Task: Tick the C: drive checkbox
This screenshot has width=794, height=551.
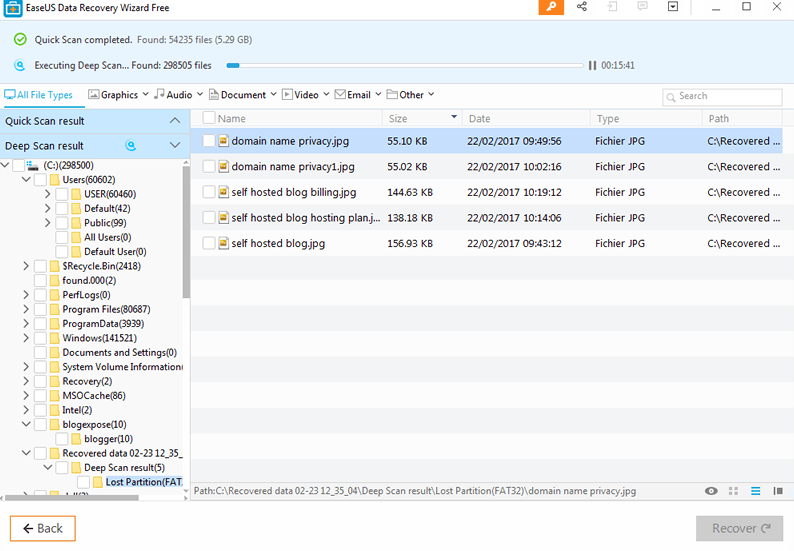Action: (18, 166)
